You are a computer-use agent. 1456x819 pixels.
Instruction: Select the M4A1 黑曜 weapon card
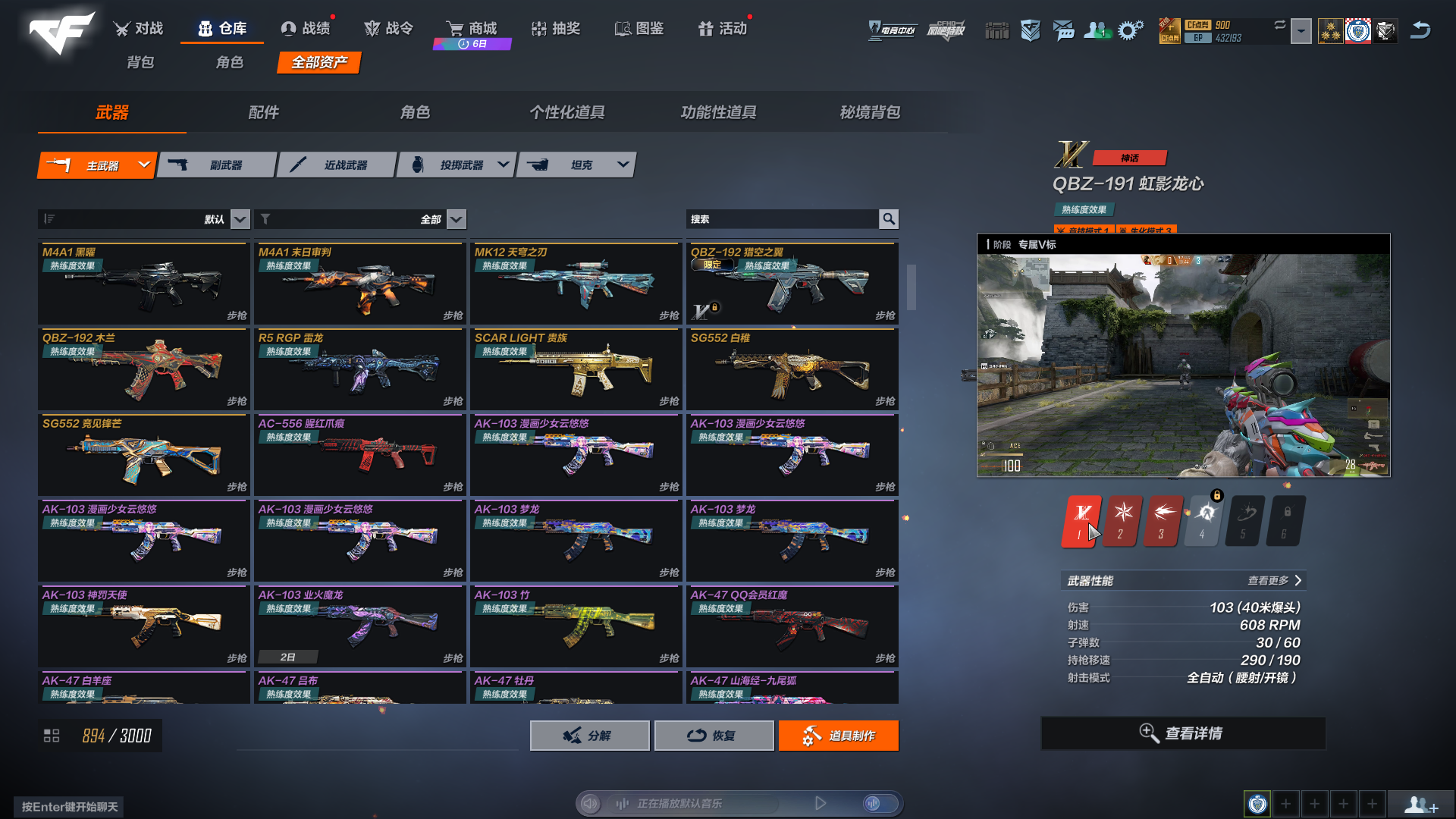click(143, 284)
